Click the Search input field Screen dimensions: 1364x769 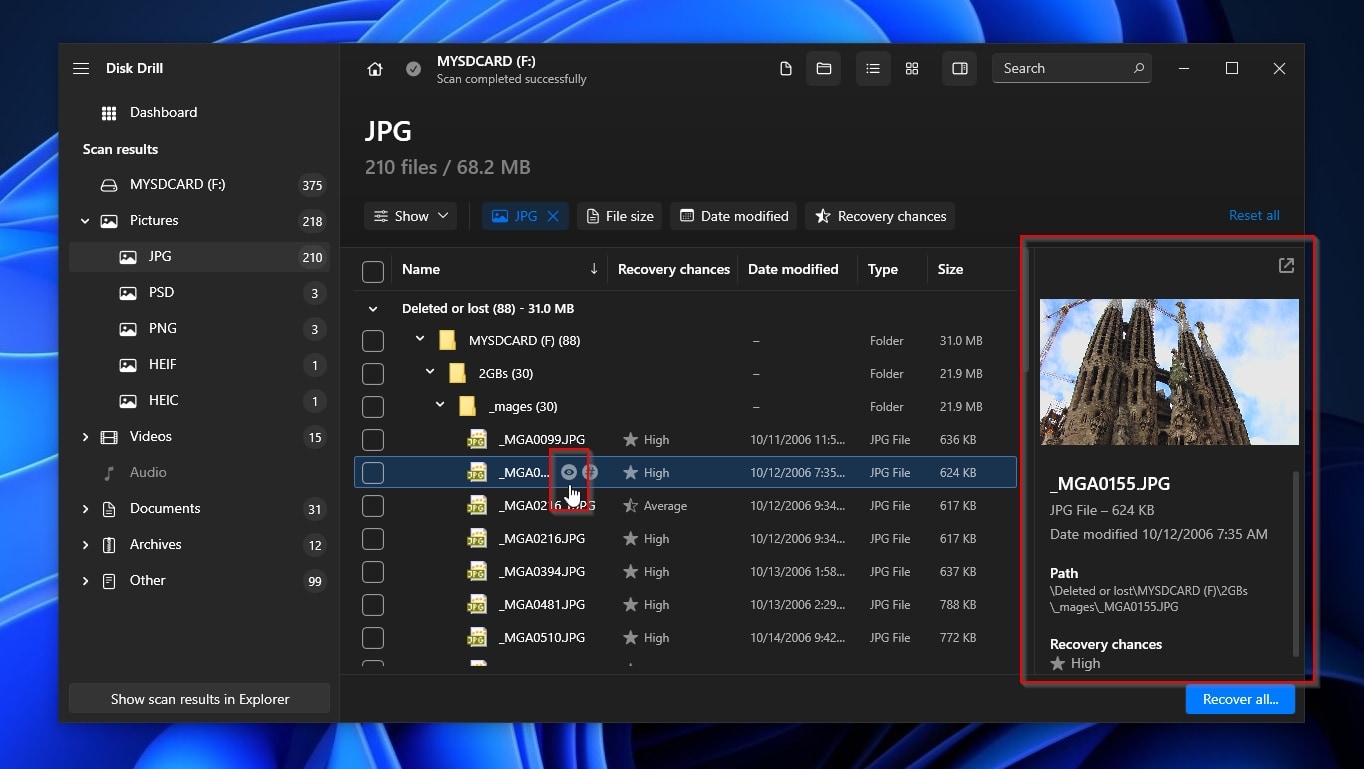[x=1072, y=68]
